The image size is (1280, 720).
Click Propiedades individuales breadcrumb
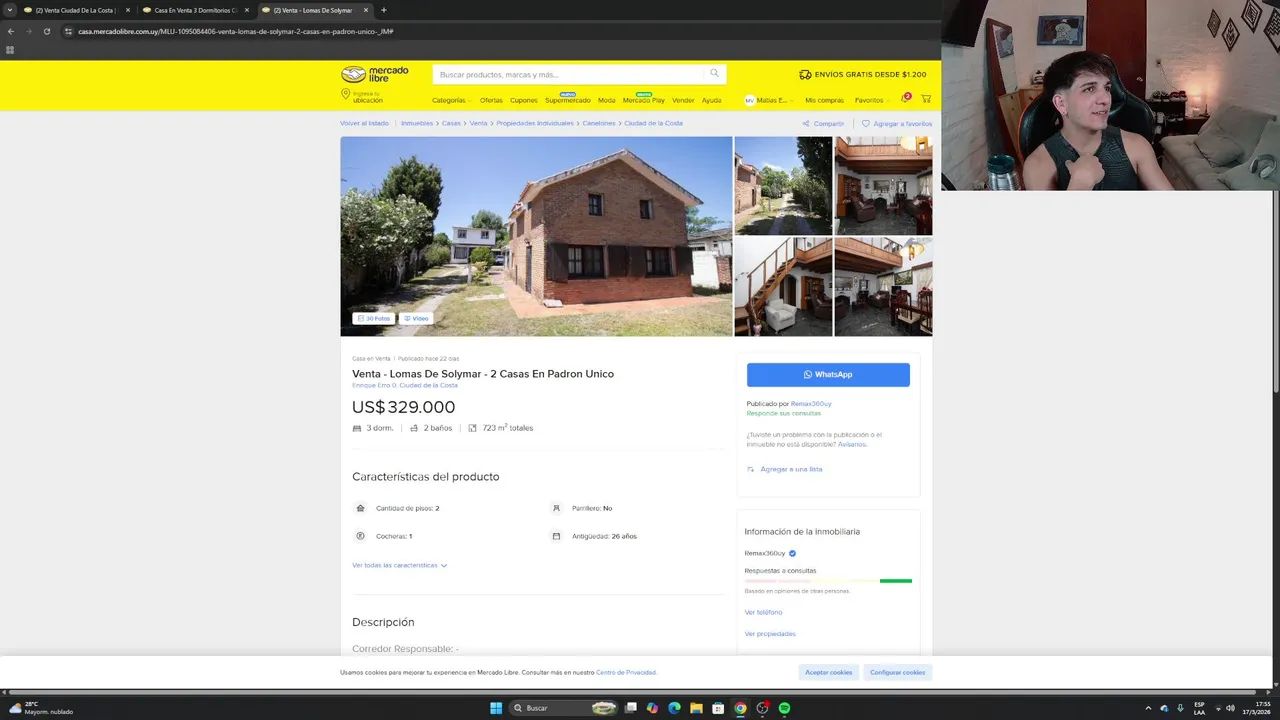tap(535, 123)
